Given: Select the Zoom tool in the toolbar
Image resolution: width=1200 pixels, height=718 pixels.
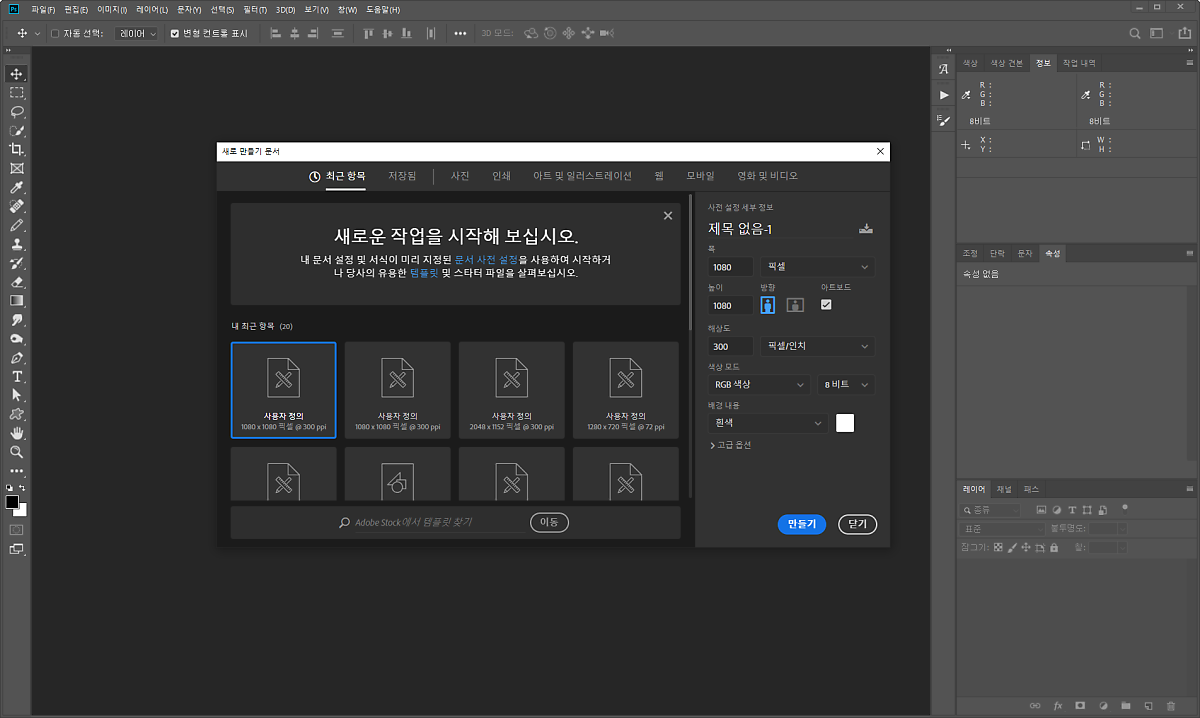Looking at the screenshot, I should pos(17,452).
